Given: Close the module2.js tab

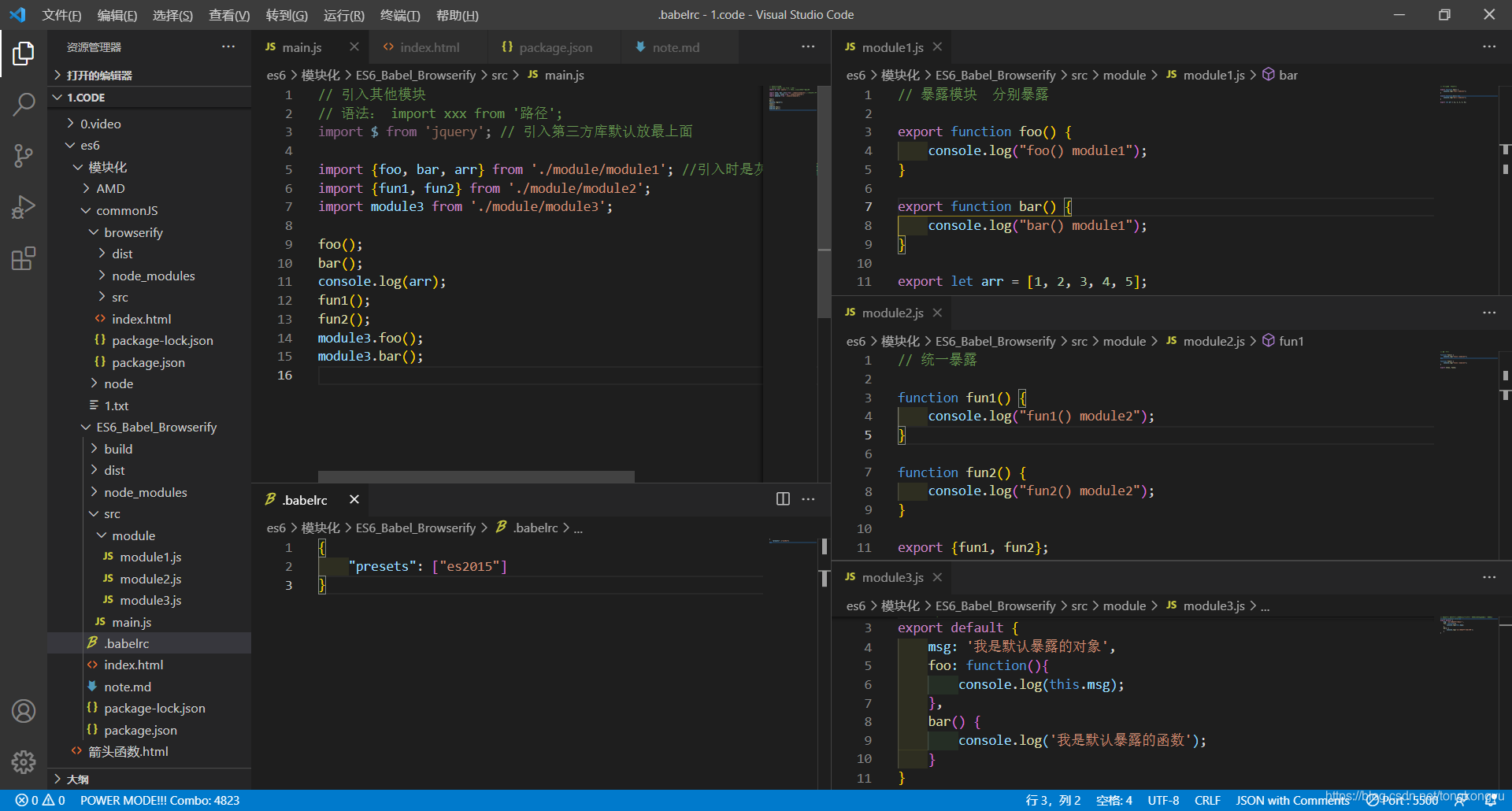Looking at the screenshot, I should point(937,313).
